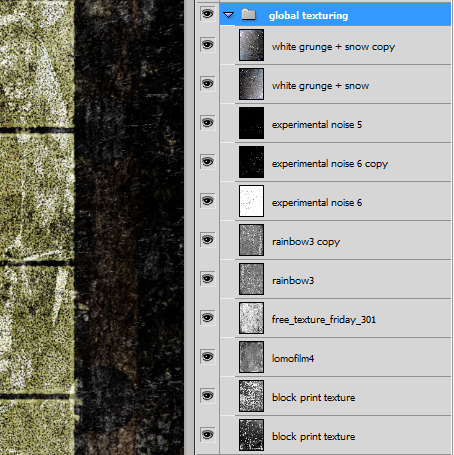Select layer name white grunge + snow
454x455 pixels.
(x=320, y=86)
